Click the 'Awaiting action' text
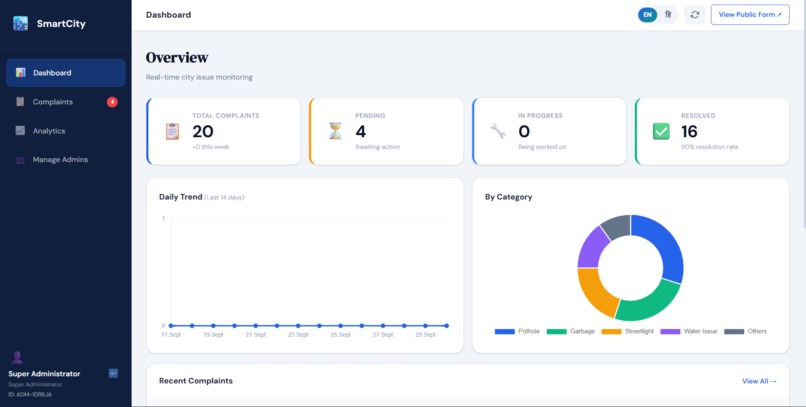Image resolution: width=806 pixels, height=407 pixels. (x=377, y=147)
